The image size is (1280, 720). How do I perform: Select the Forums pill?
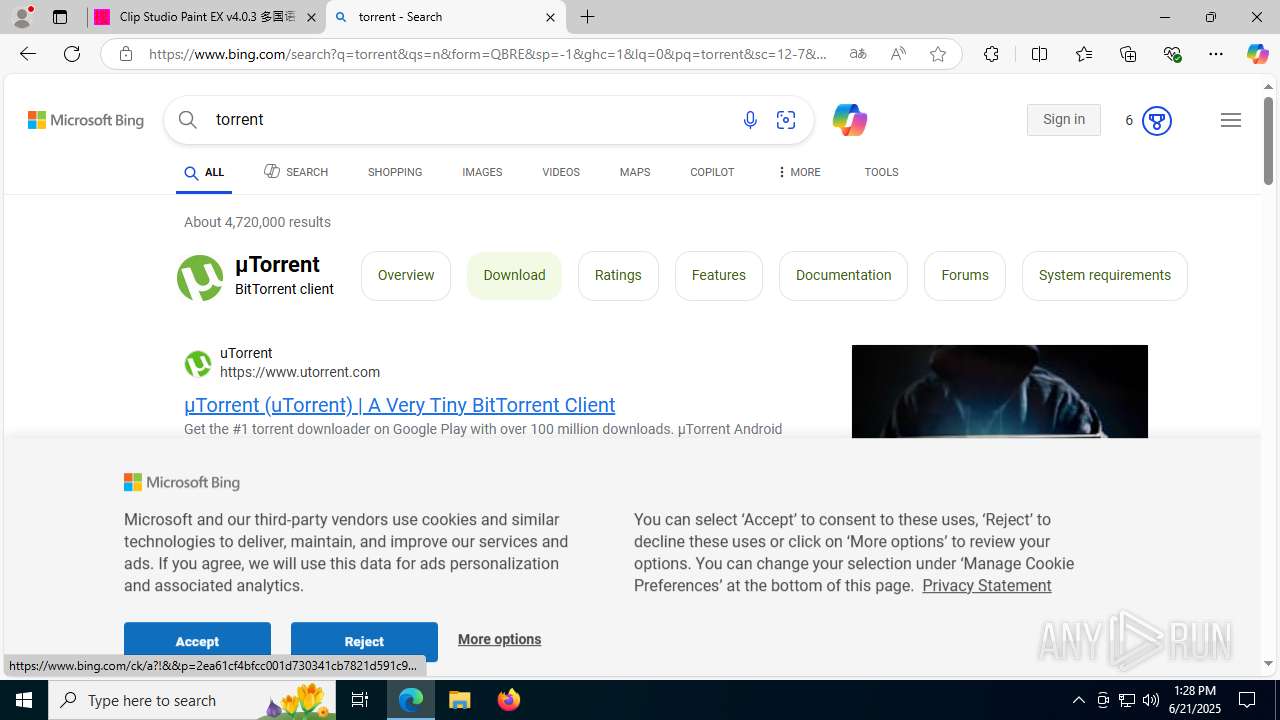[x=965, y=276]
